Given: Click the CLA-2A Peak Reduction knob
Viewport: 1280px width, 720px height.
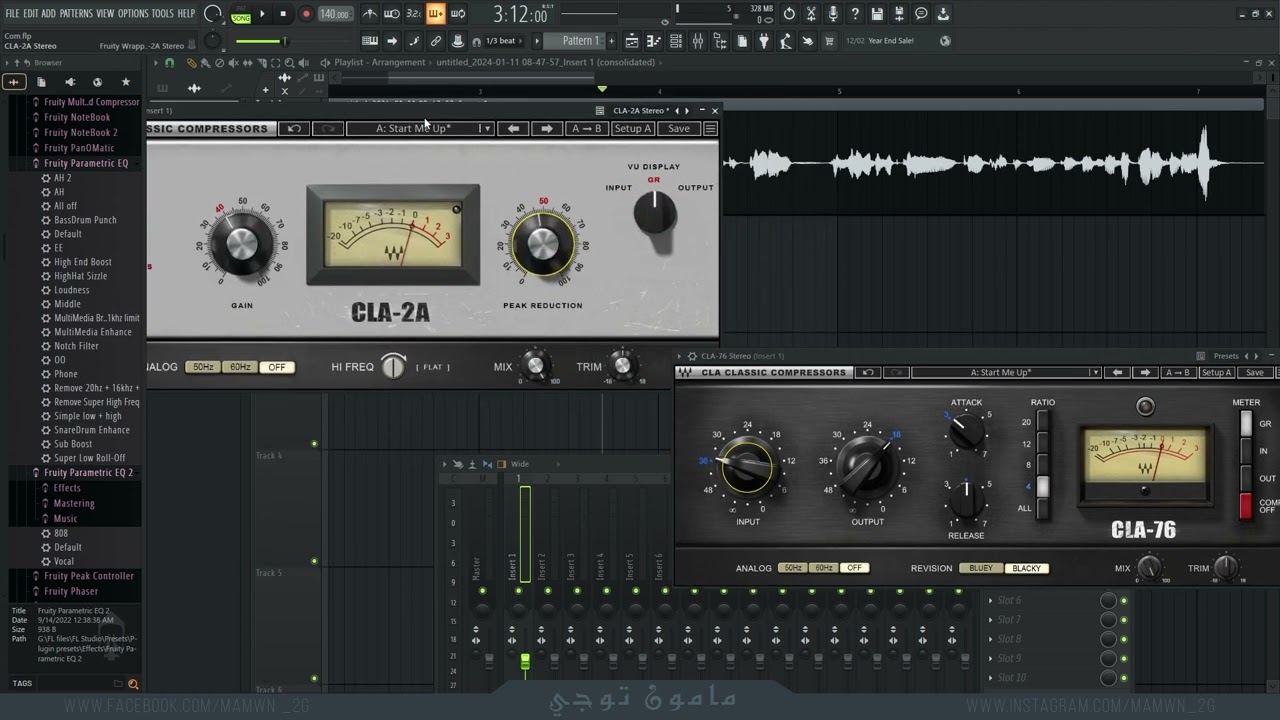Looking at the screenshot, I should [543, 244].
